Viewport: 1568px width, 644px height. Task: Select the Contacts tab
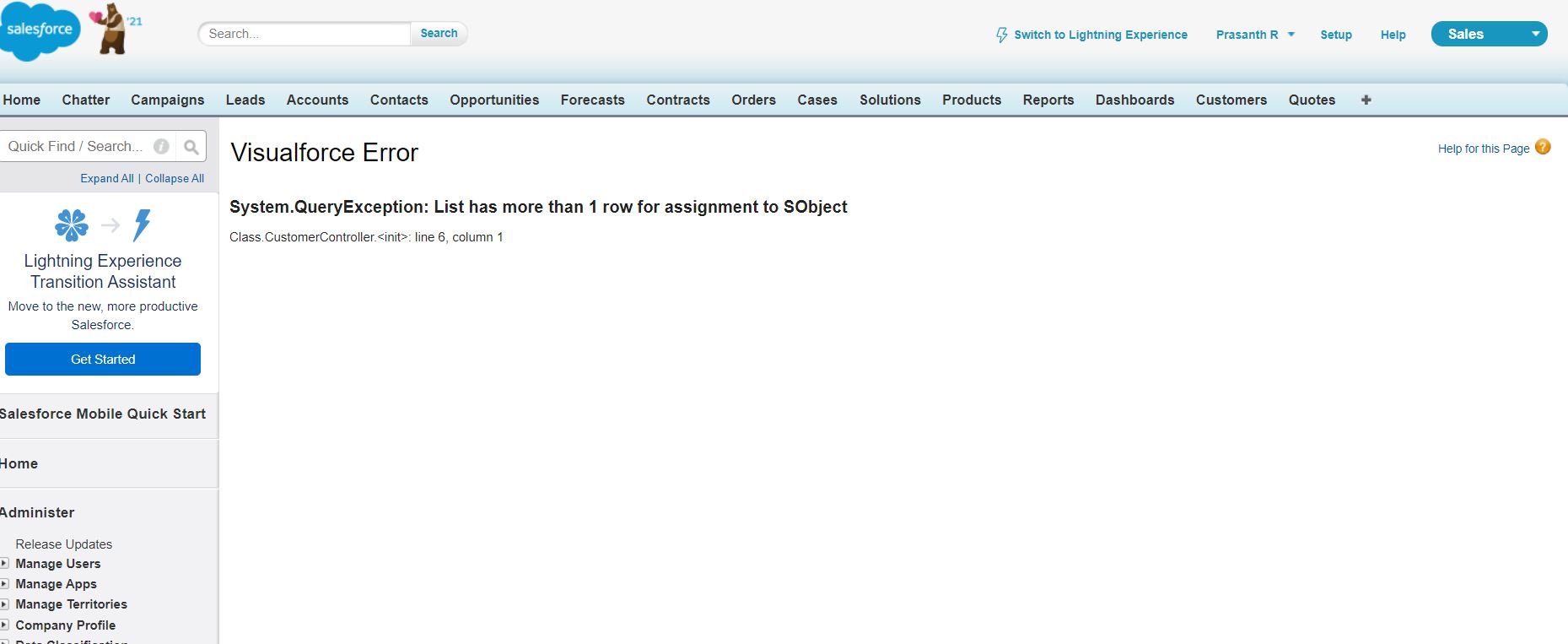(x=399, y=100)
